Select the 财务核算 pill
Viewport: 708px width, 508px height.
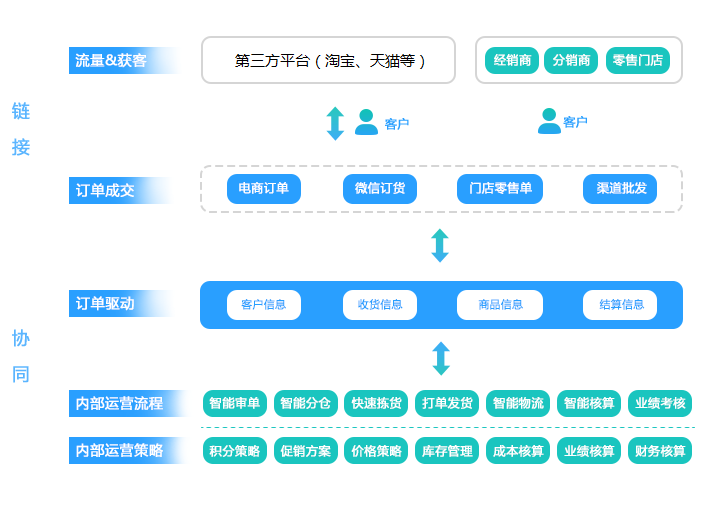(x=660, y=450)
